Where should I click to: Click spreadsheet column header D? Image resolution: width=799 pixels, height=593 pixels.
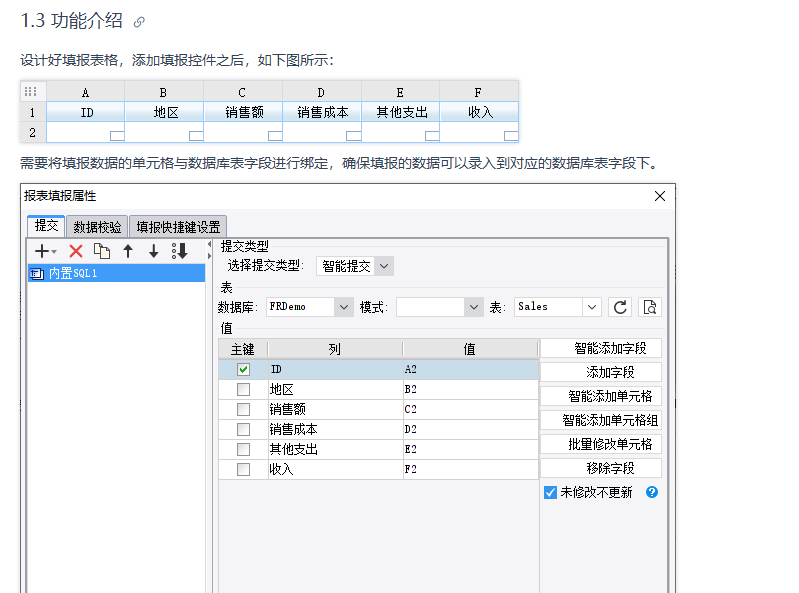(x=322, y=92)
